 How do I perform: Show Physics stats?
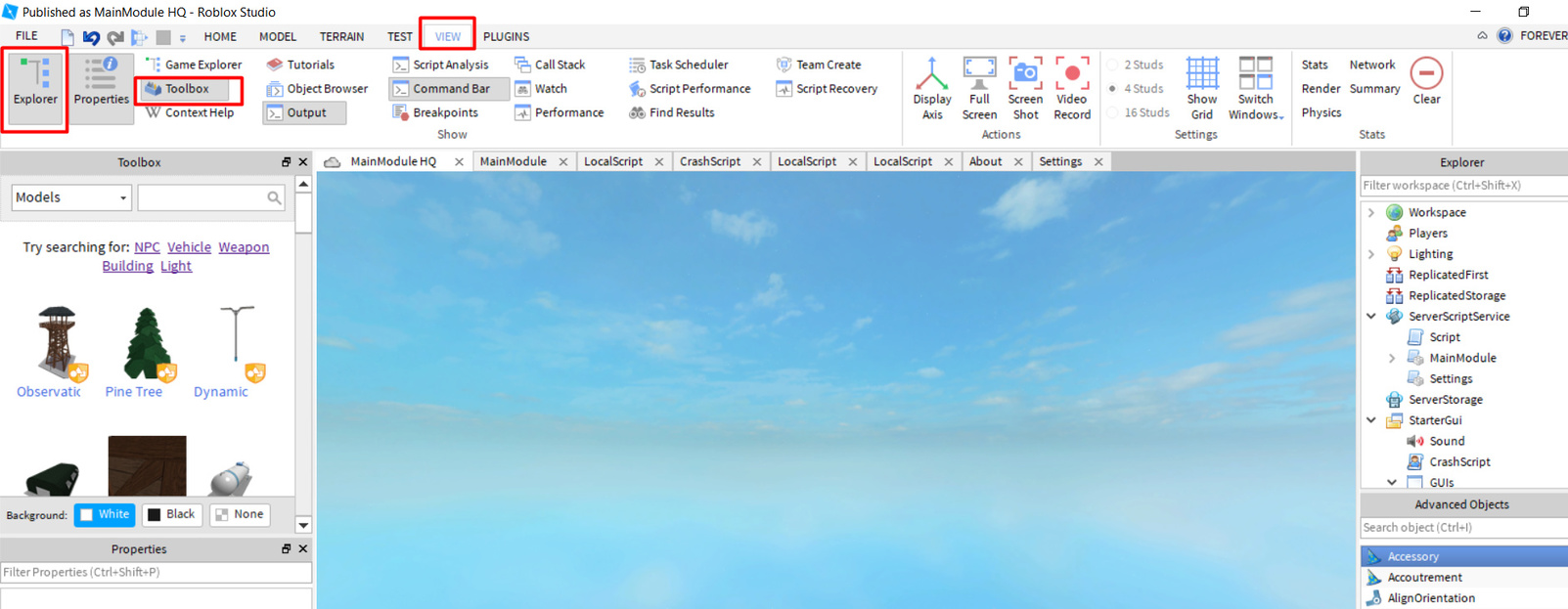(1322, 112)
